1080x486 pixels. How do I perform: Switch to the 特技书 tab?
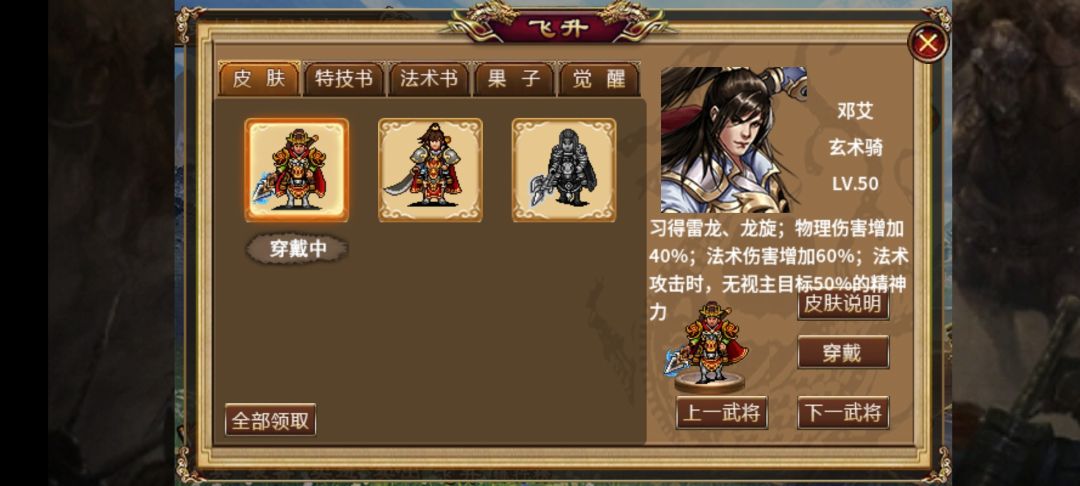[344, 79]
